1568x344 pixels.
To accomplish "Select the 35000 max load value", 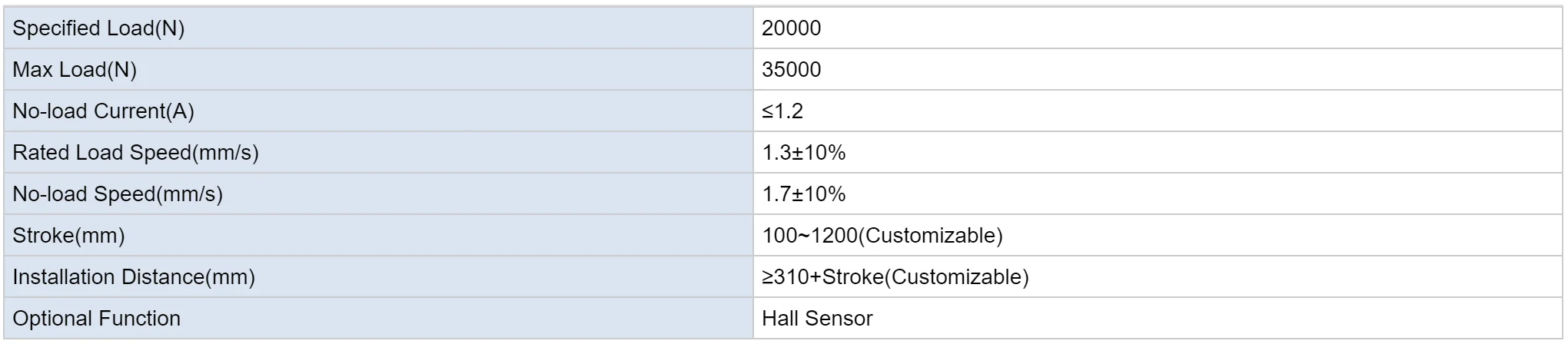I will 791,70.
